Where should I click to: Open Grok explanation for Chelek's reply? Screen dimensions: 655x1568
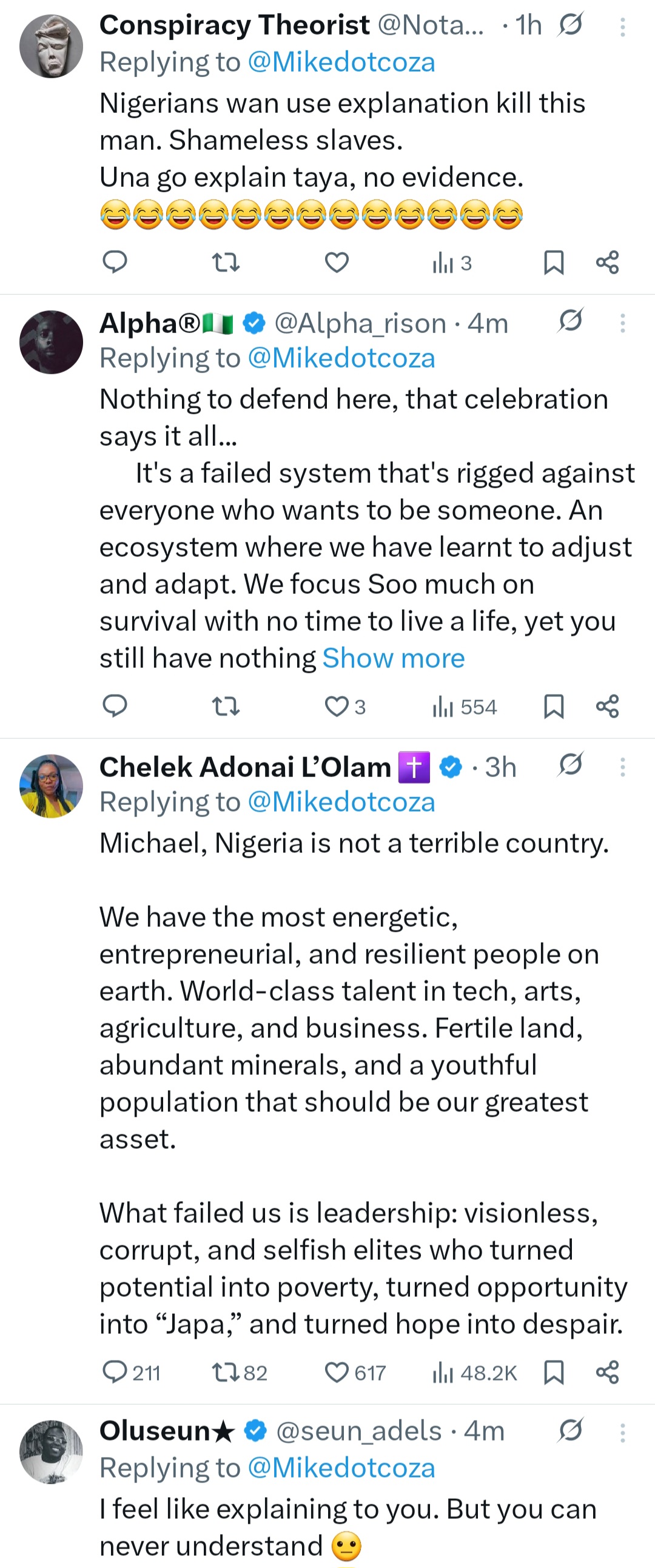click(x=570, y=766)
